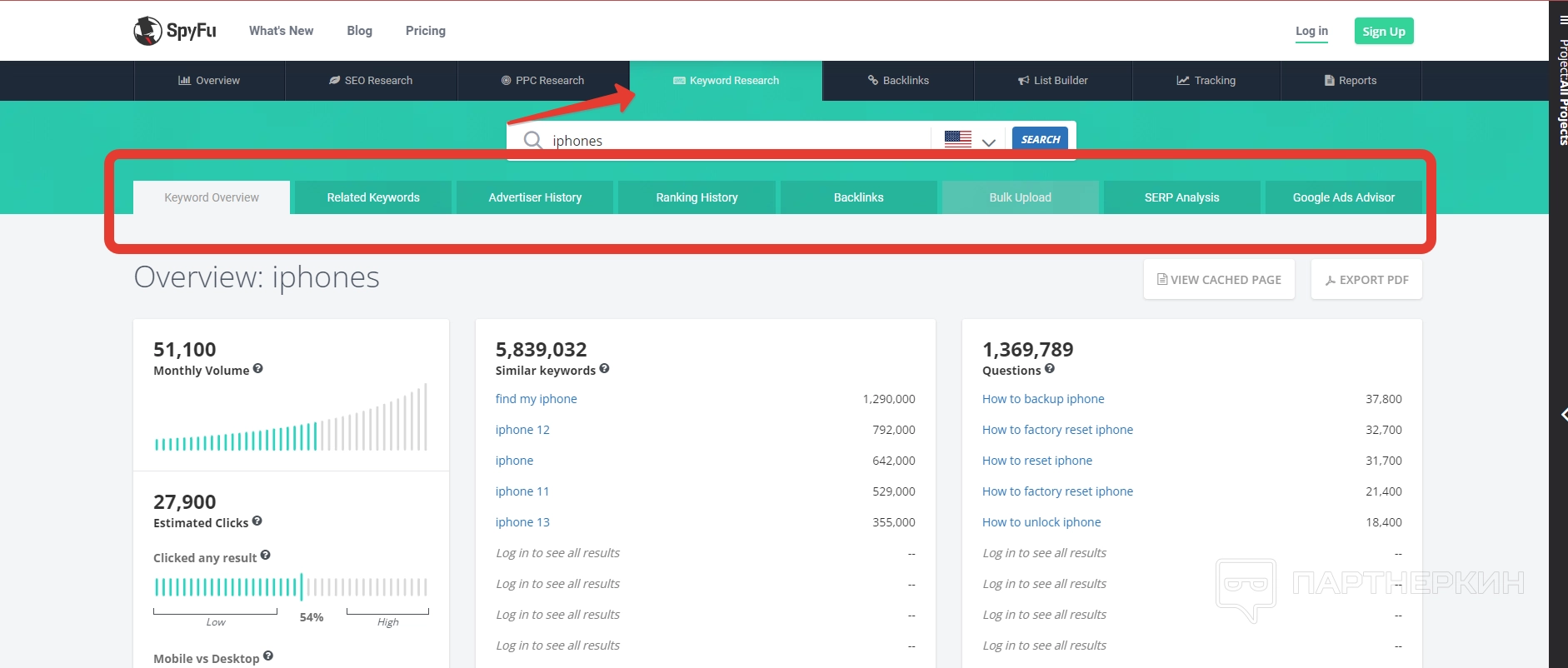This screenshot has height=668, width=1568.
Task: Click the 529,000 volume value
Action: tap(894, 491)
